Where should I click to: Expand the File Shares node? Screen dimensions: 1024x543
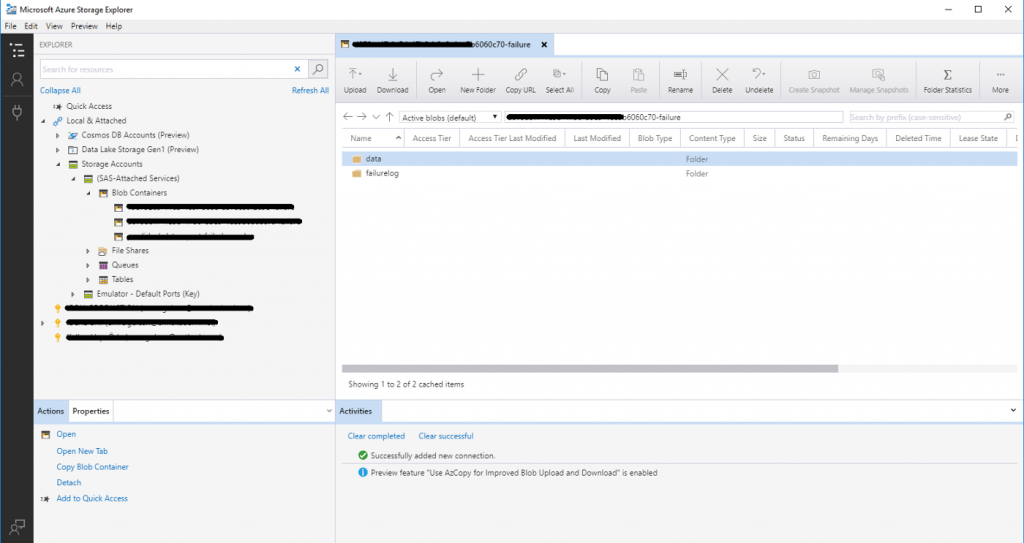(x=88, y=251)
